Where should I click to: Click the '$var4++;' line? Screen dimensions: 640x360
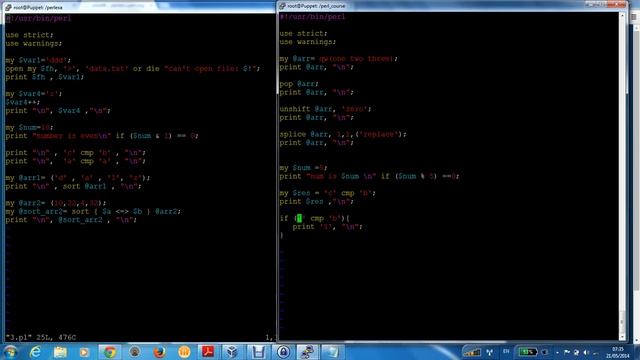(22, 102)
